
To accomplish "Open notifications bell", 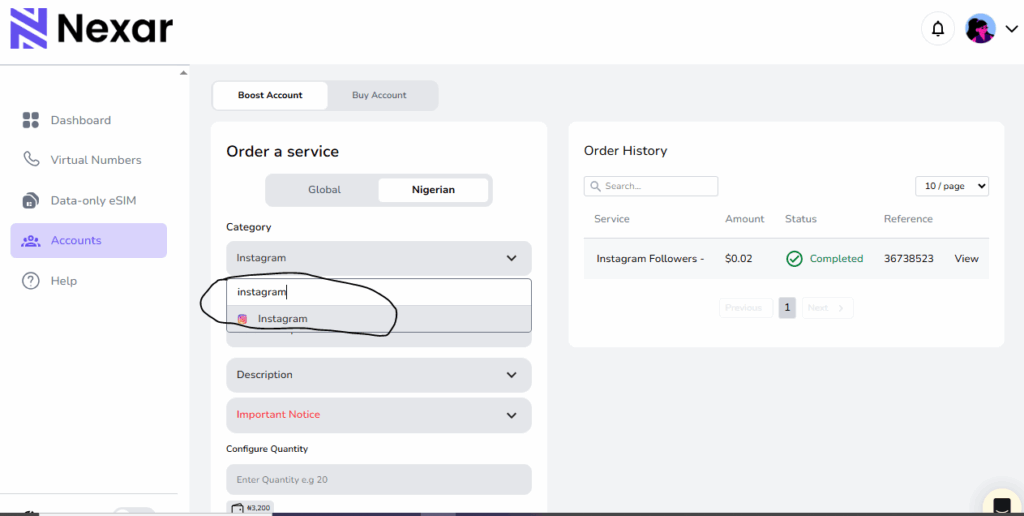I will (x=938, y=29).
